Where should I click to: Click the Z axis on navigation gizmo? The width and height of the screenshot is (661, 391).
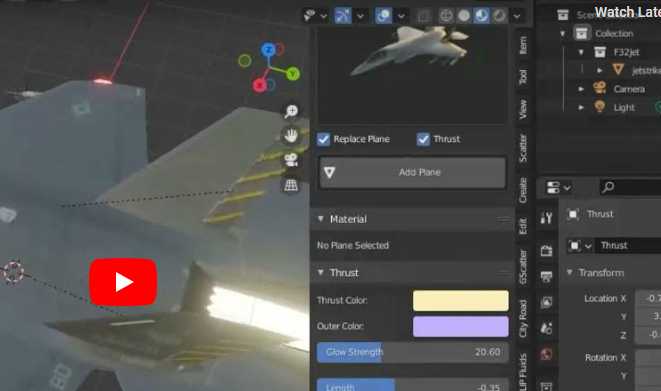pyautogui.click(x=269, y=50)
